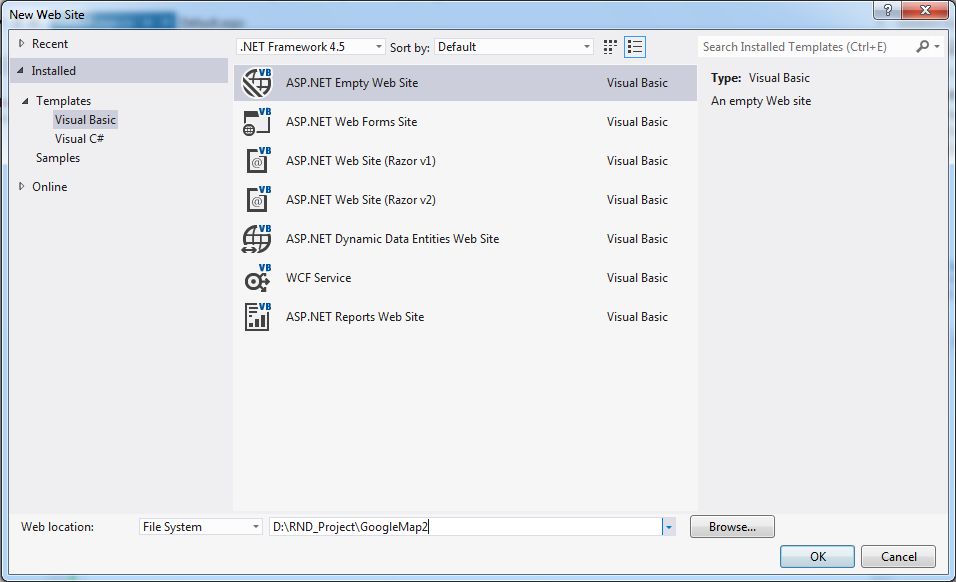Open the web location path history dropdown arrow
Image resolution: width=956 pixels, height=582 pixels.
click(x=669, y=527)
